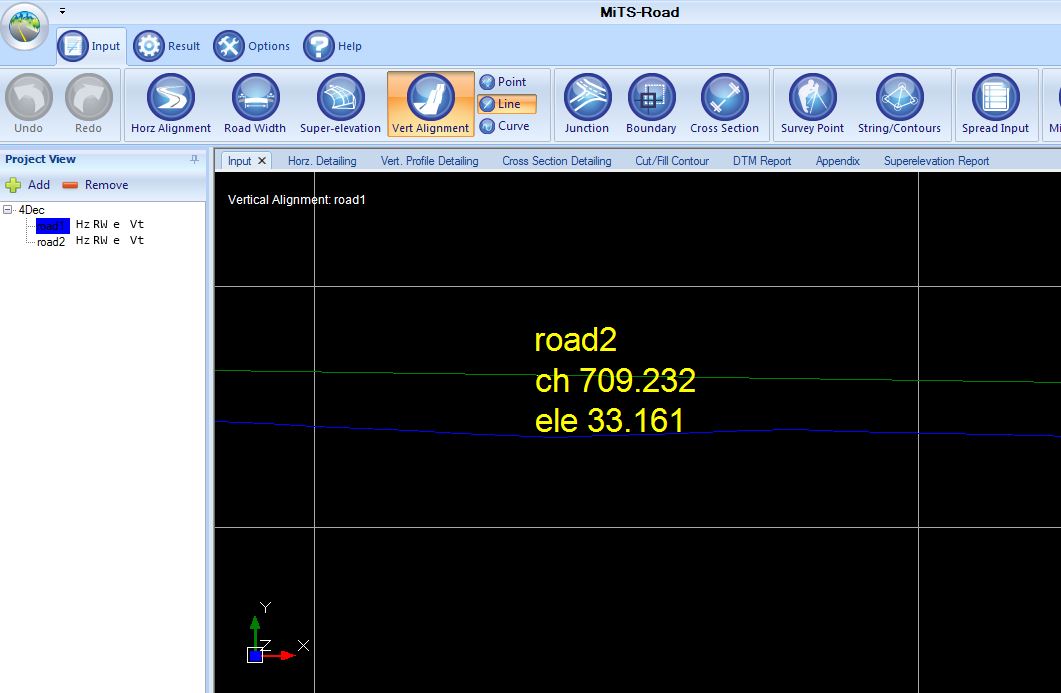Open the DTM Report tab

tap(762, 161)
